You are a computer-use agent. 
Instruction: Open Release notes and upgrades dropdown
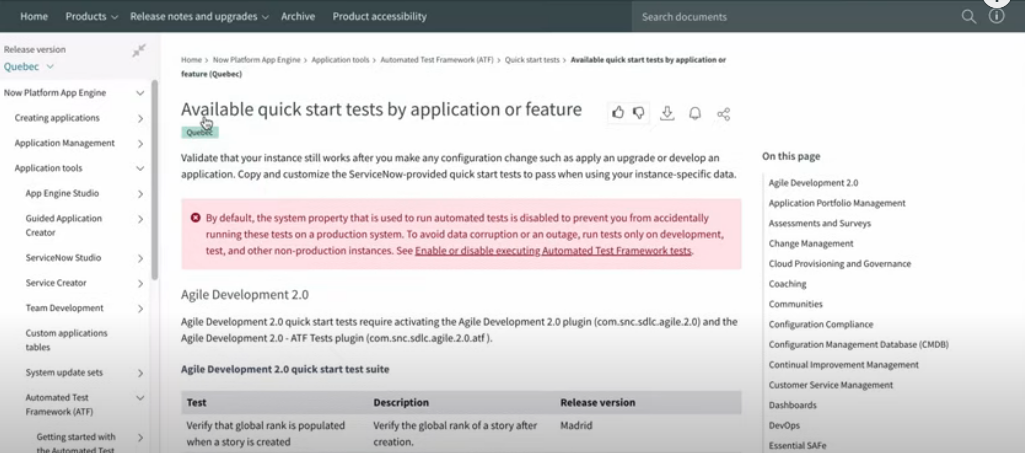(x=199, y=16)
